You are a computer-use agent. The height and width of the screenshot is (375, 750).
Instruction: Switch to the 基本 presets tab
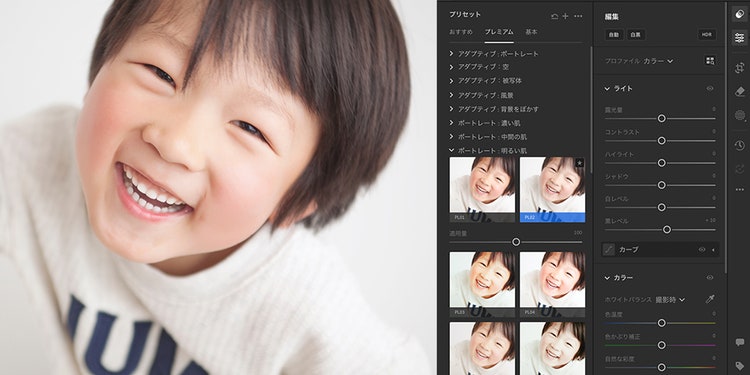click(x=531, y=32)
